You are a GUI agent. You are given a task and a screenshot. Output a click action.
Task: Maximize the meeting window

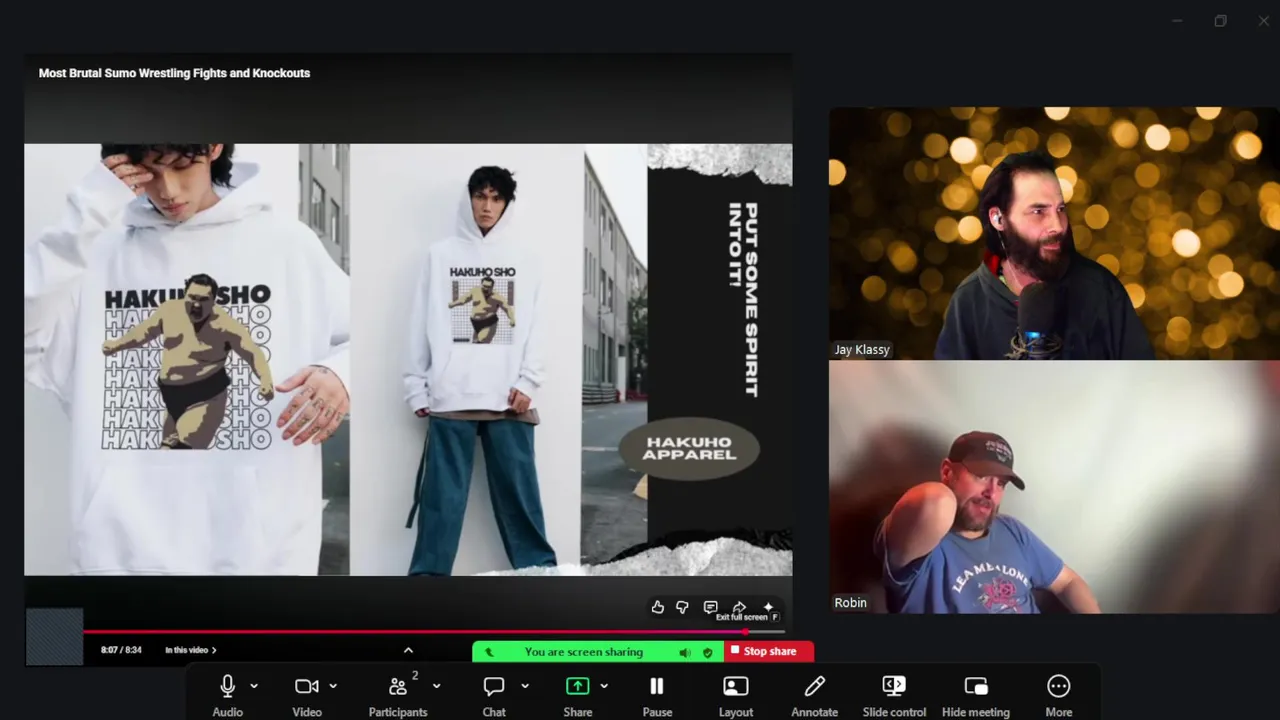(1220, 21)
